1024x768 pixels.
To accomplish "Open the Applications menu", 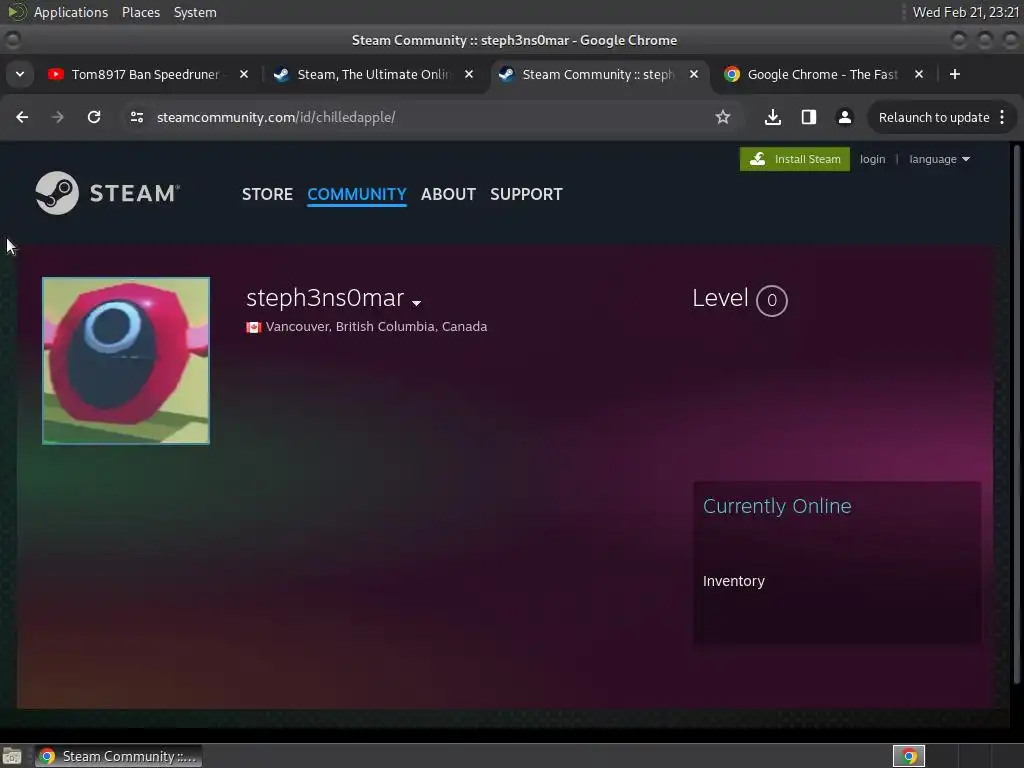I will tap(71, 12).
